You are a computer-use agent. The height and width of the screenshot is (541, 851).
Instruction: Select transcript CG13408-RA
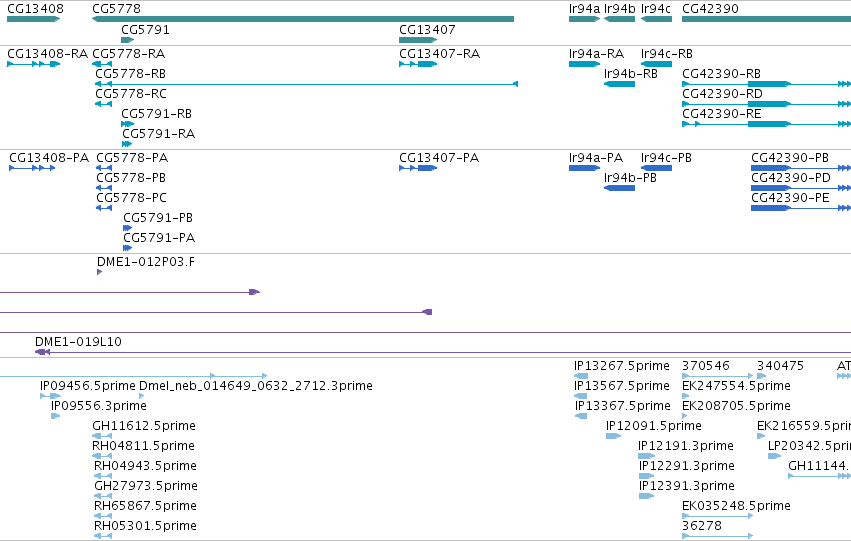(x=47, y=54)
